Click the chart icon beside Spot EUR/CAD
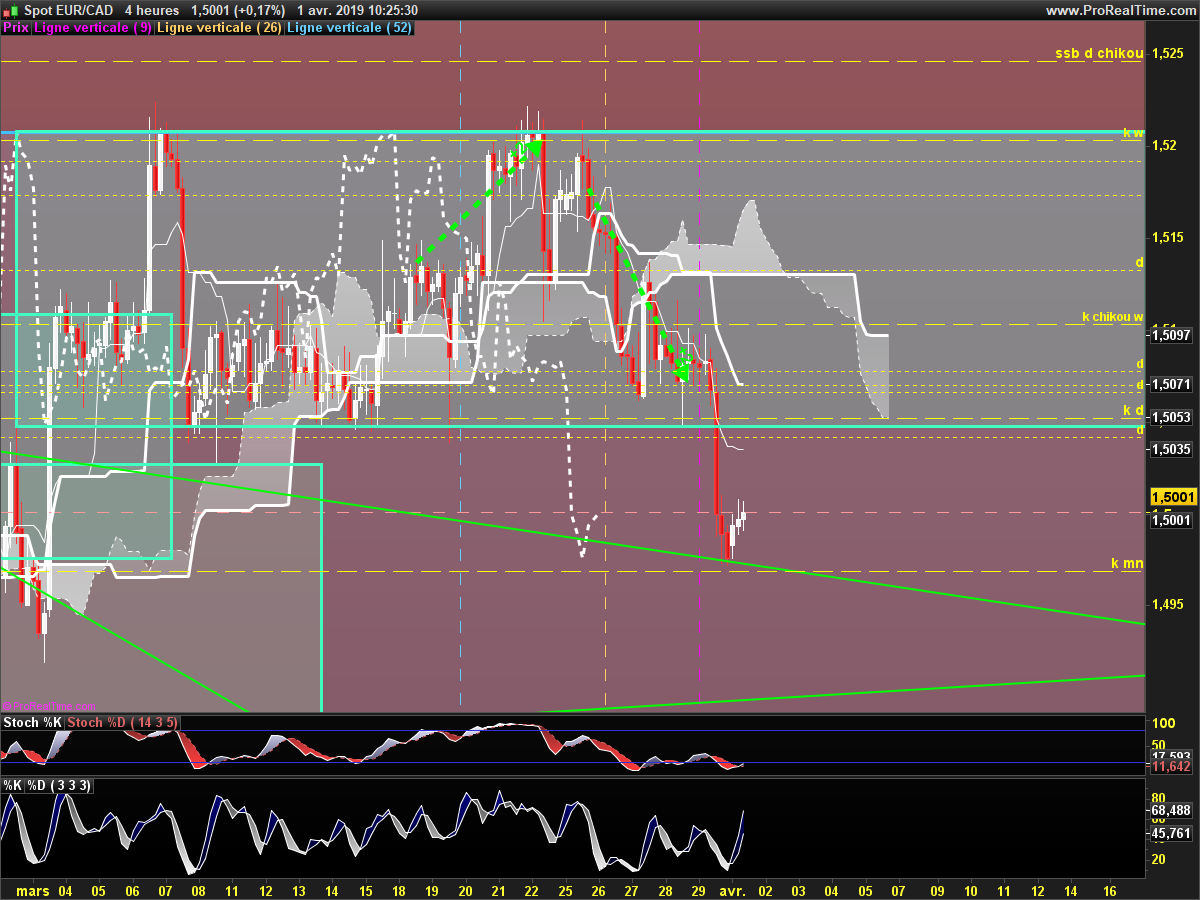Image resolution: width=1200 pixels, height=900 pixels. tap(9, 10)
